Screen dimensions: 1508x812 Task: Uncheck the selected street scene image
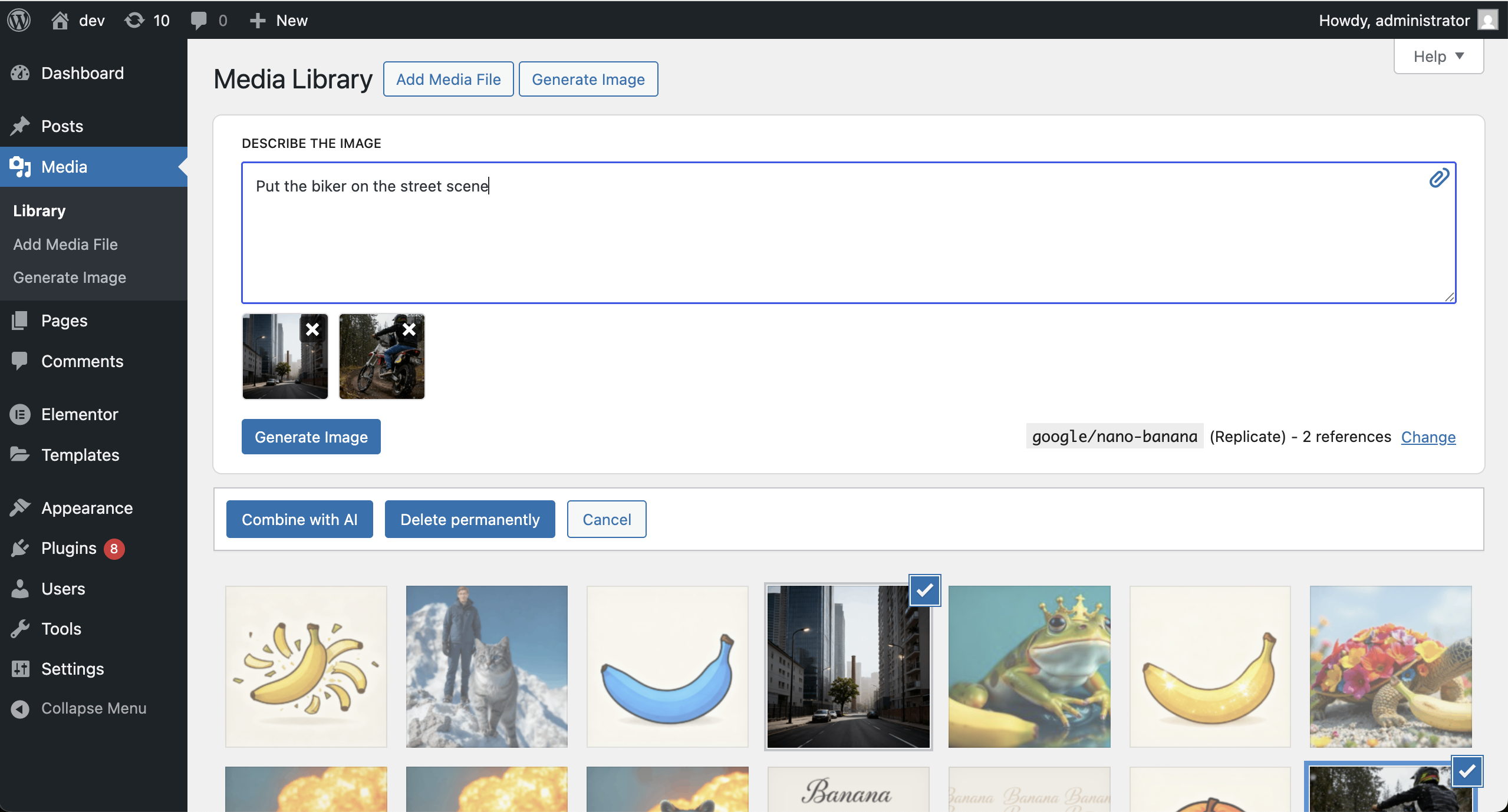coord(925,590)
